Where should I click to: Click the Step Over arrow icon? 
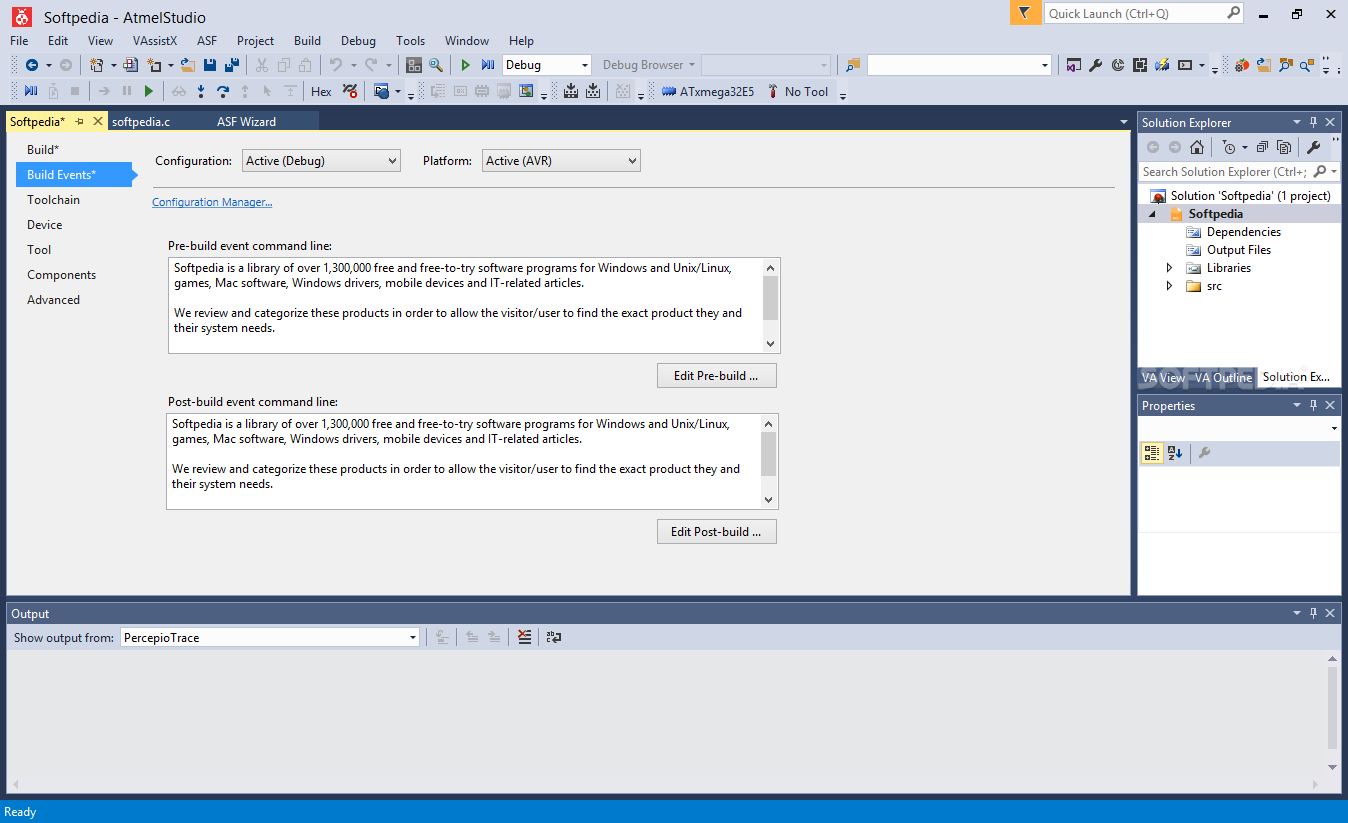(223, 91)
